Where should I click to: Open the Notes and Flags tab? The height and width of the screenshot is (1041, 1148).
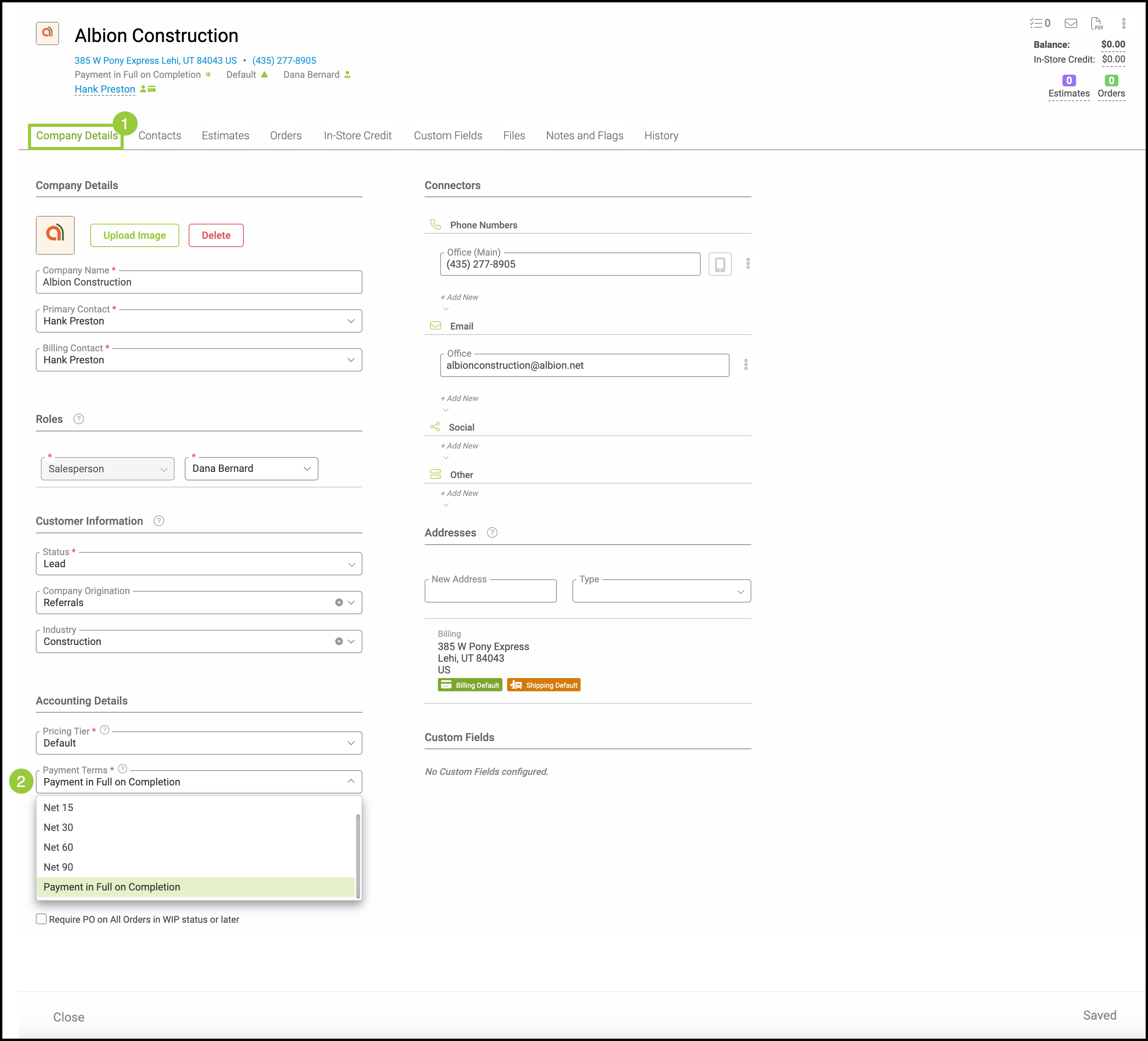tap(584, 135)
